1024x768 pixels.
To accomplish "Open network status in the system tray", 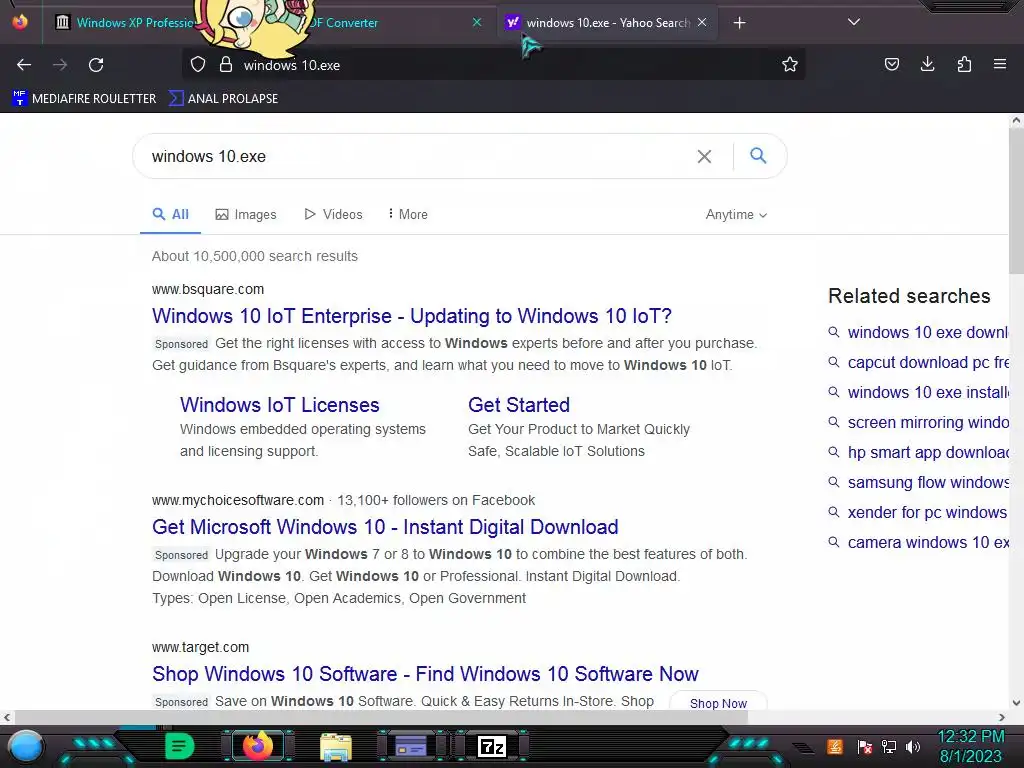I will [889, 746].
